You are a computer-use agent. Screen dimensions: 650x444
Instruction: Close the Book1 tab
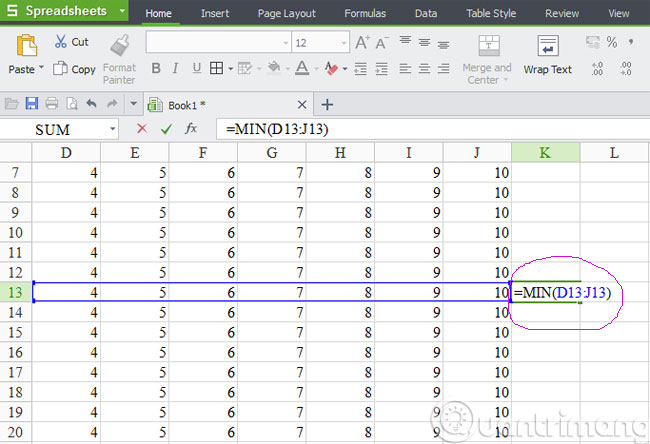302,105
